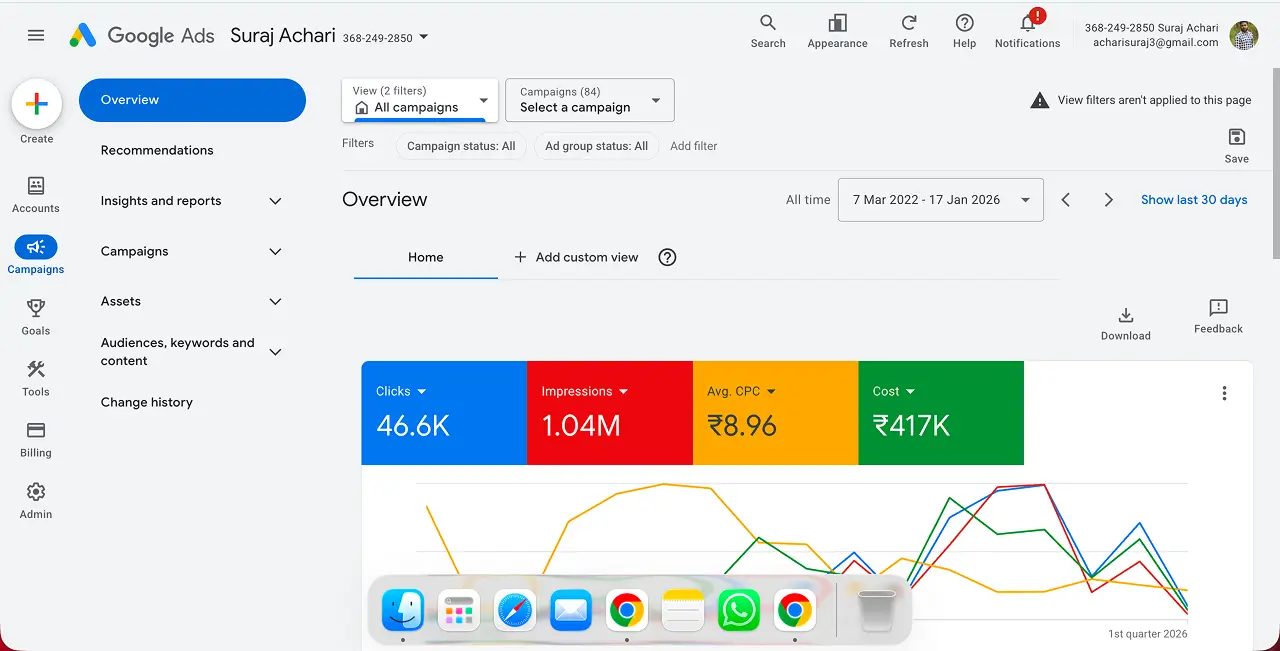Open the hamburger menu at top left

click(x=36, y=34)
